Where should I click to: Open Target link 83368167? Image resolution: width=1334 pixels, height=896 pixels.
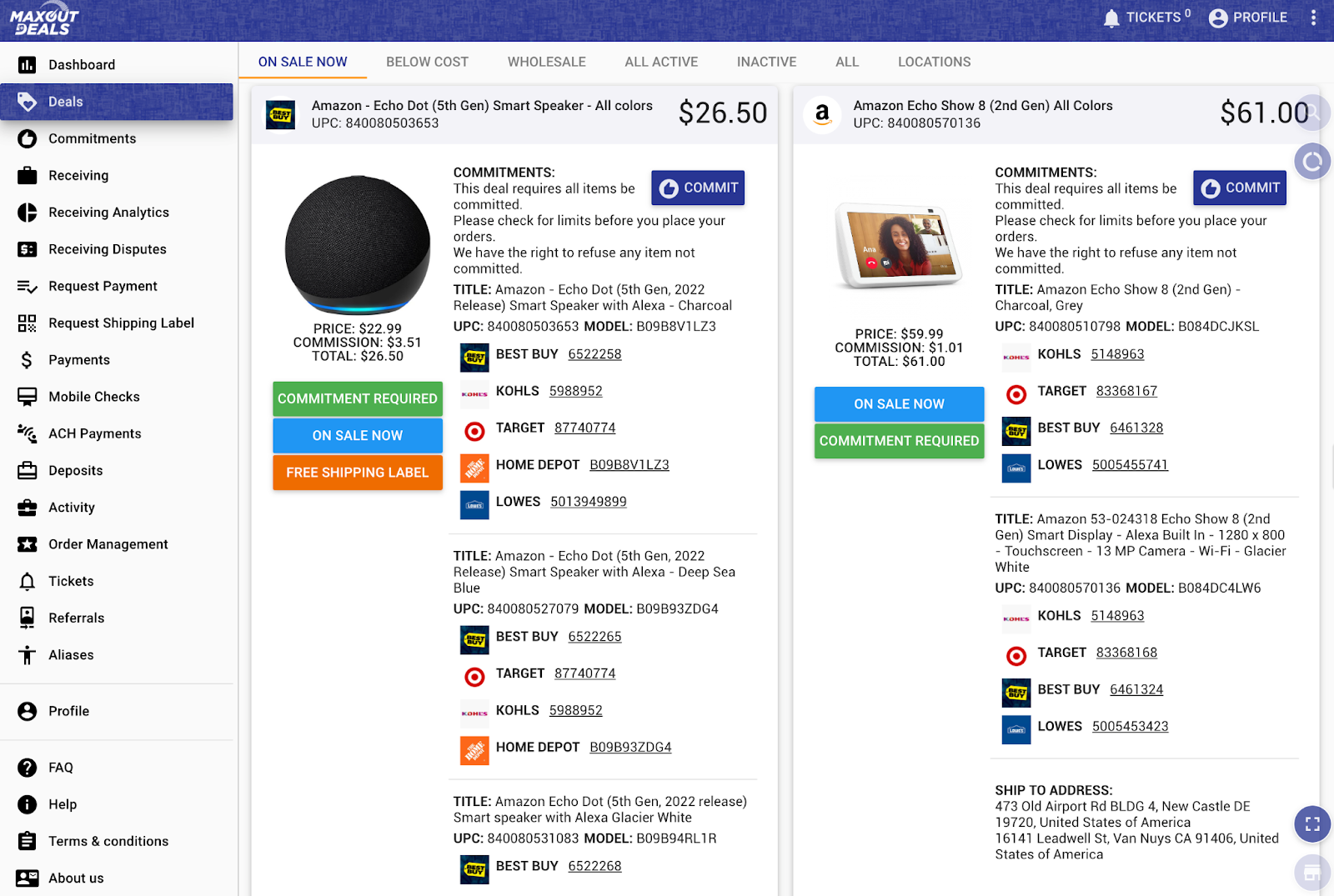pyautogui.click(x=1126, y=391)
